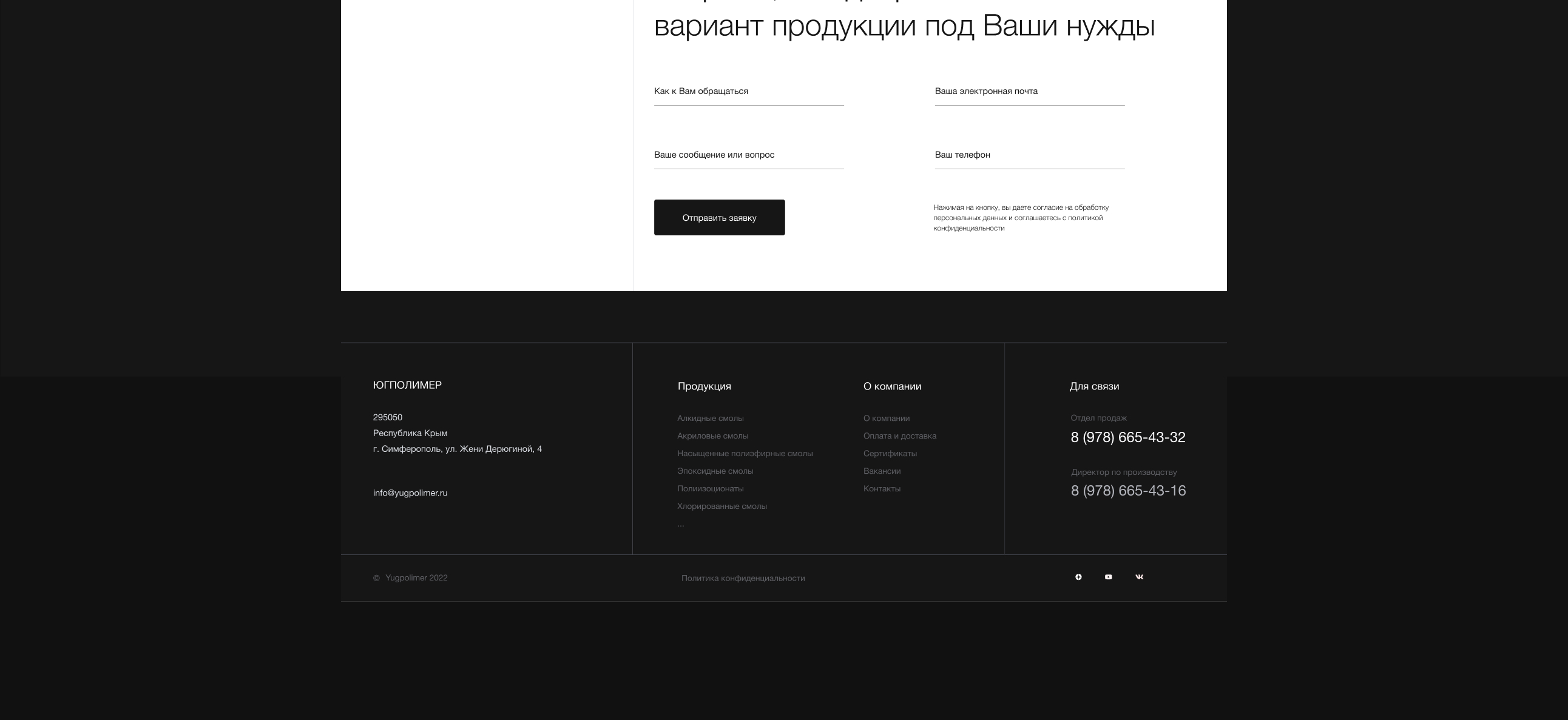Call sales number 8 (978) 665-43-32
The height and width of the screenshot is (720, 1568).
1127,437
